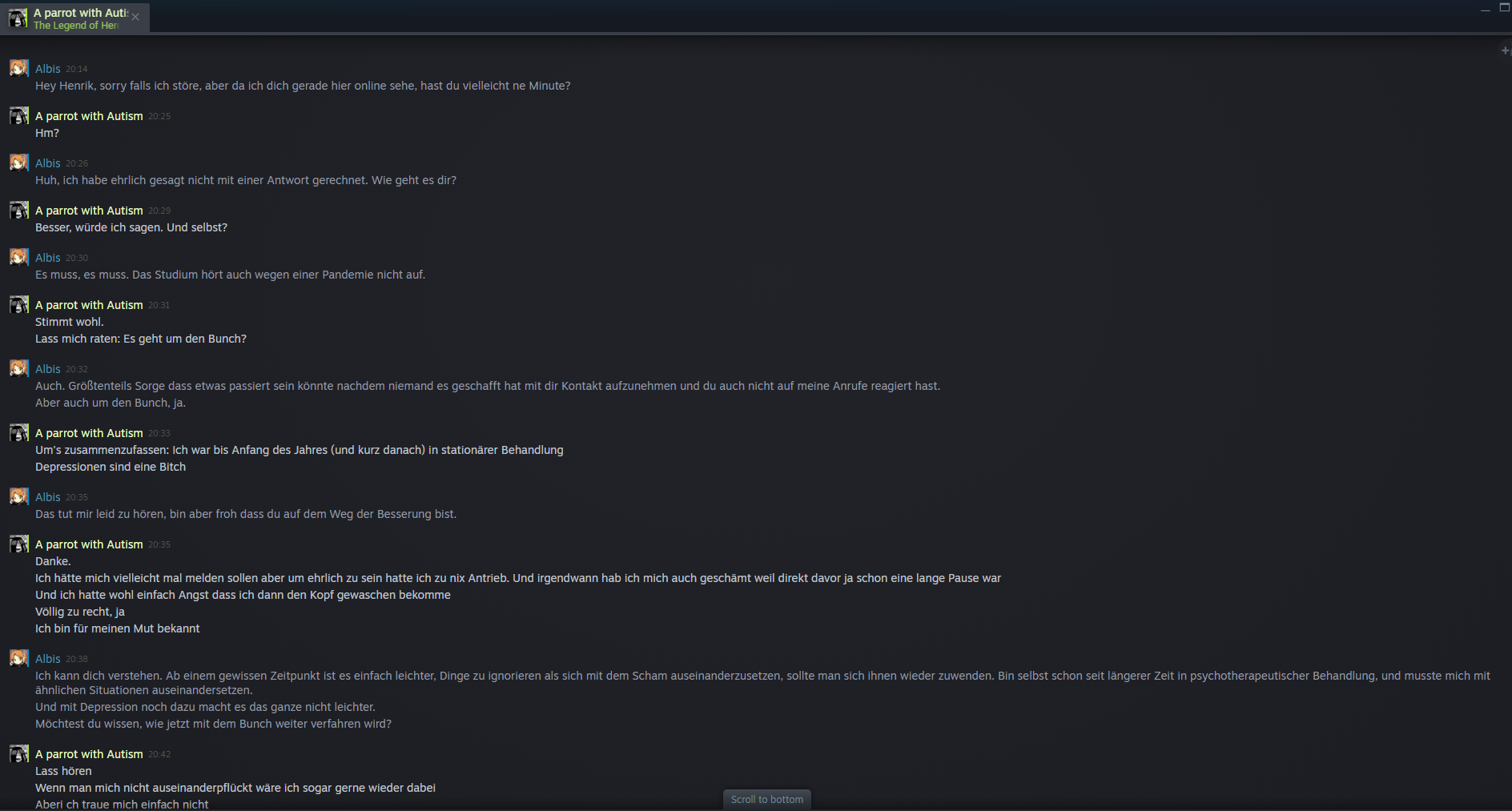The width and height of the screenshot is (1512, 811).
Task: Open the plus icon at top right
Action: (1505, 50)
